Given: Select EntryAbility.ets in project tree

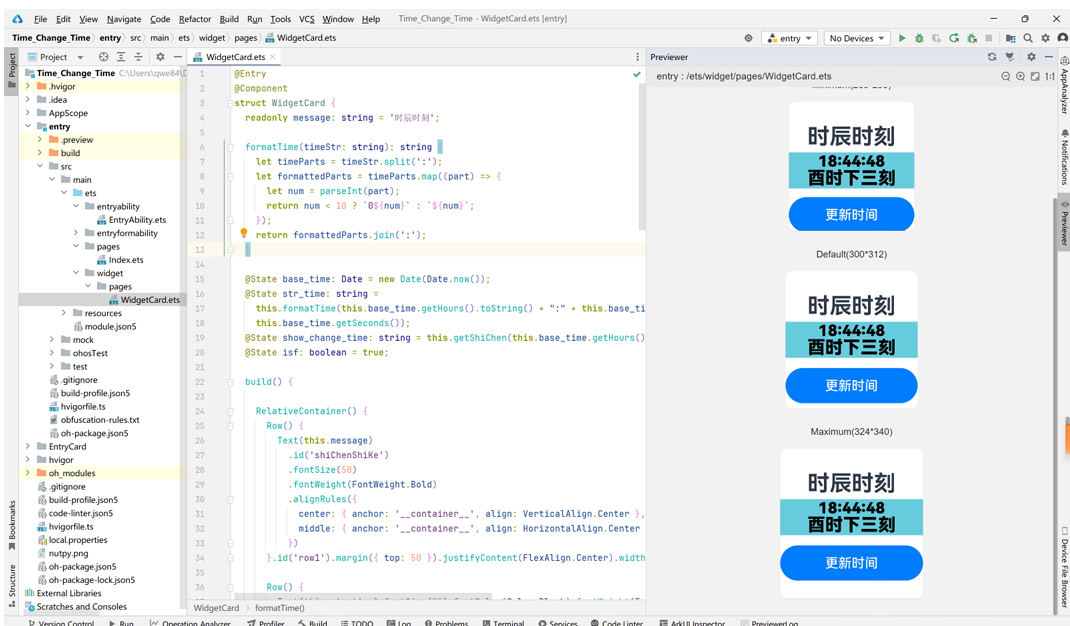Looking at the screenshot, I should tap(136, 220).
